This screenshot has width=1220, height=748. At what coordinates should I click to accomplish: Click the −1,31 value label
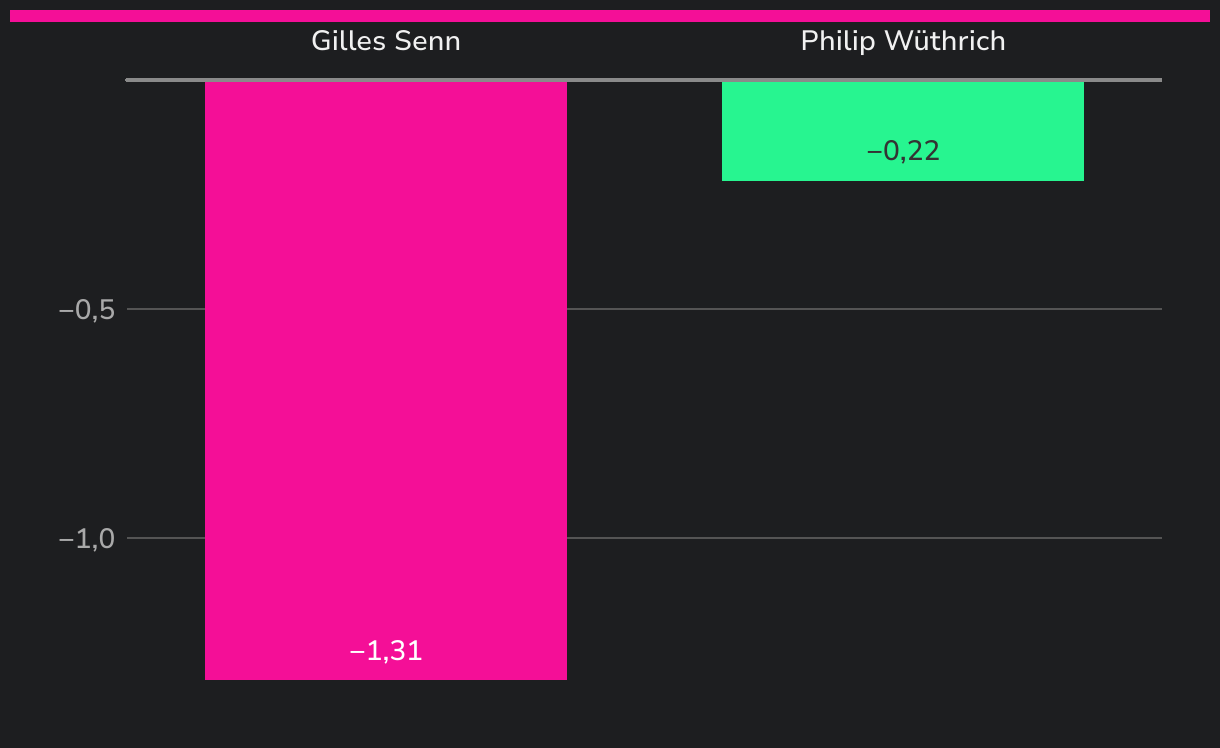click(x=385, y=651)
